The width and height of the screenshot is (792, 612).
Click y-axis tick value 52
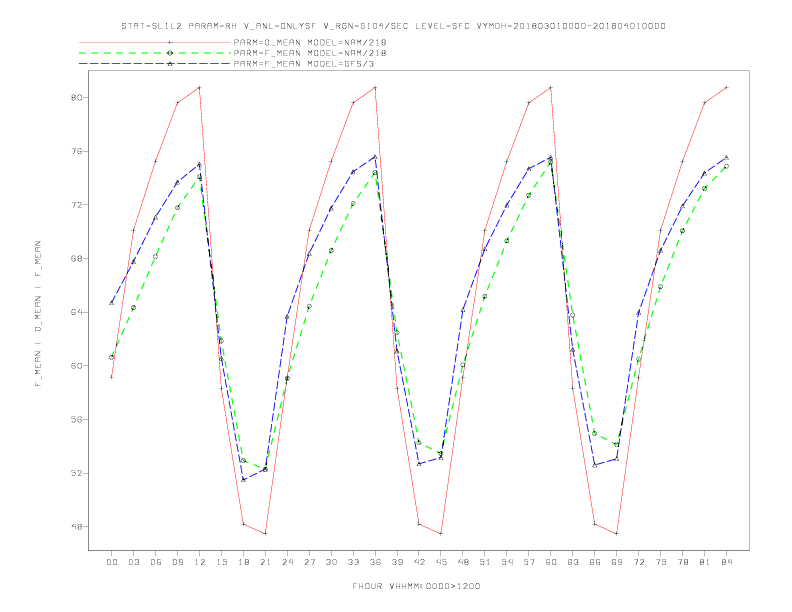click(76, 473)
